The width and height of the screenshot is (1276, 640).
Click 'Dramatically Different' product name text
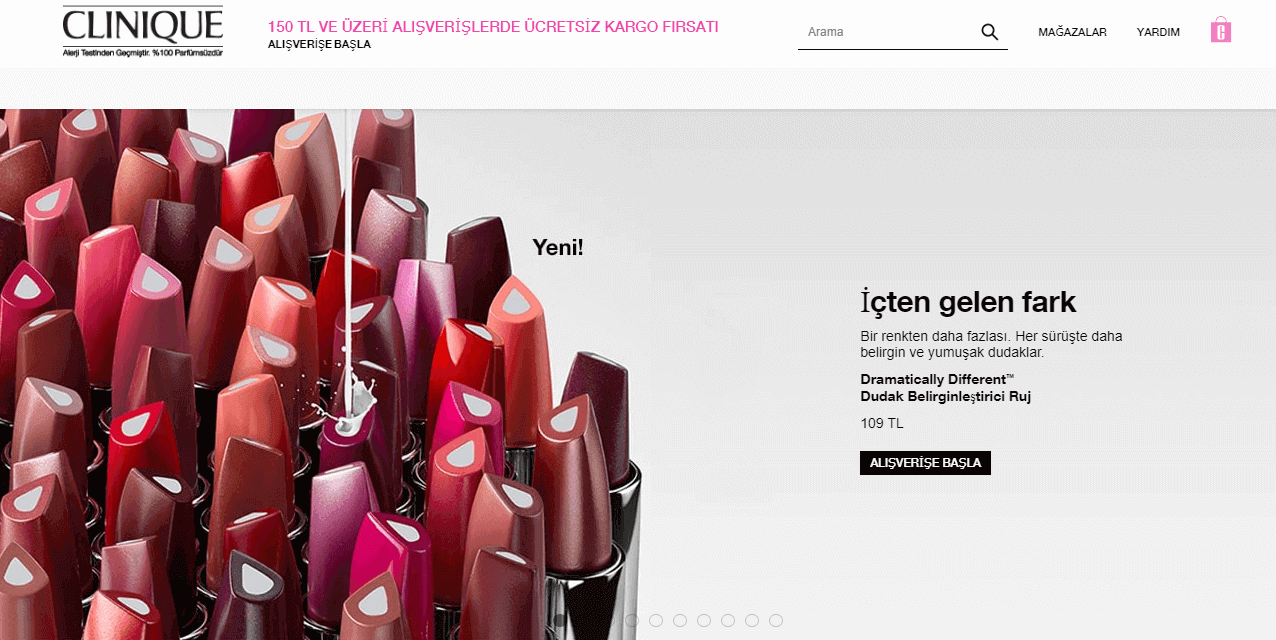(945, 388)
